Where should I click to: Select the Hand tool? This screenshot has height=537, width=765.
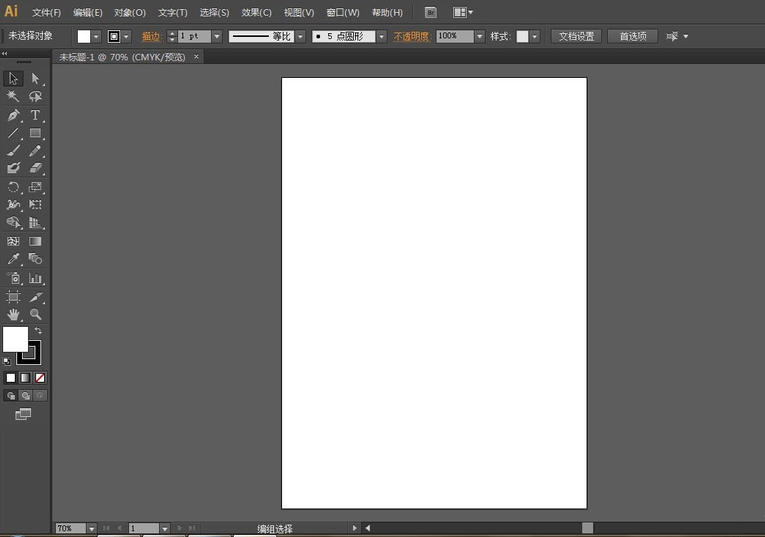(x=13, y=314)
